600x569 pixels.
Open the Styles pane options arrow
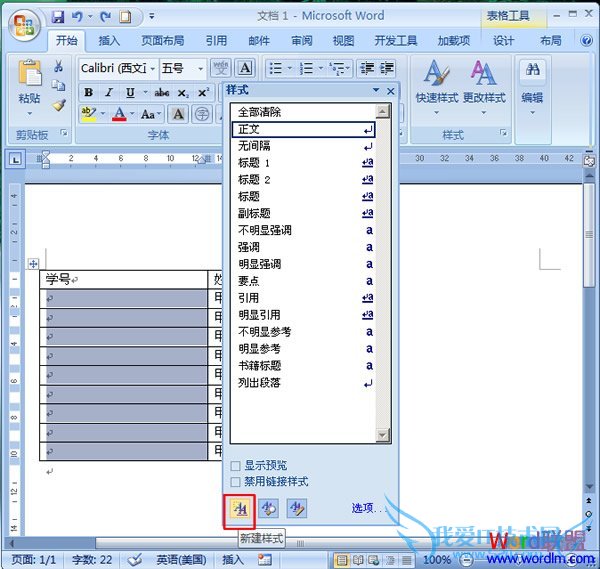tap(376, 90)
